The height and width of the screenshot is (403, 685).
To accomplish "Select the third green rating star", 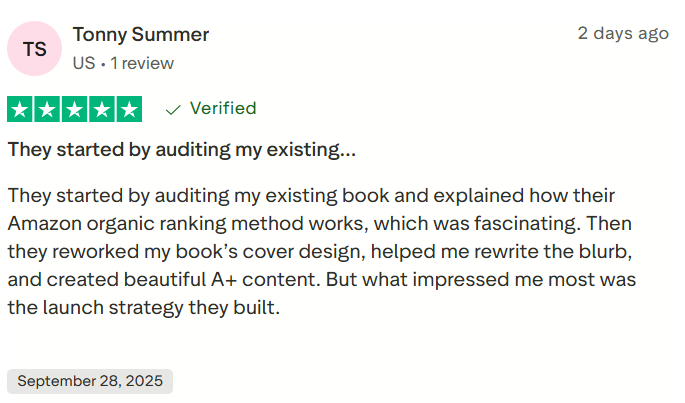I will point(75,109).
